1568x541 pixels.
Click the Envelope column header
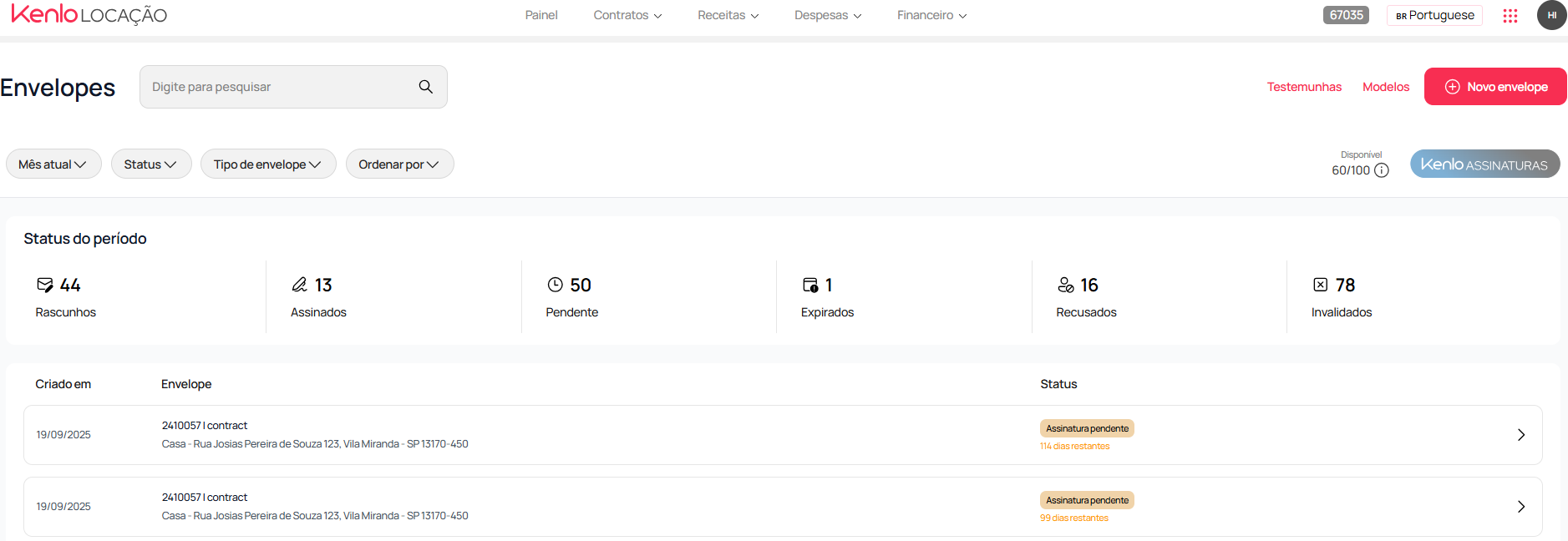(186, 384)
